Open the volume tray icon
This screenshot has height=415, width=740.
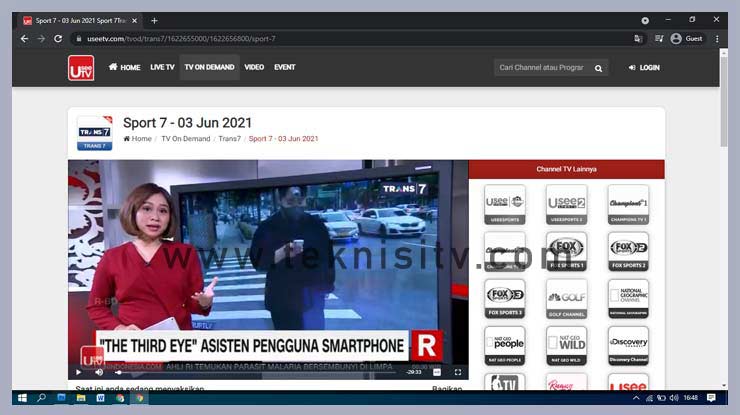[673, 398]
